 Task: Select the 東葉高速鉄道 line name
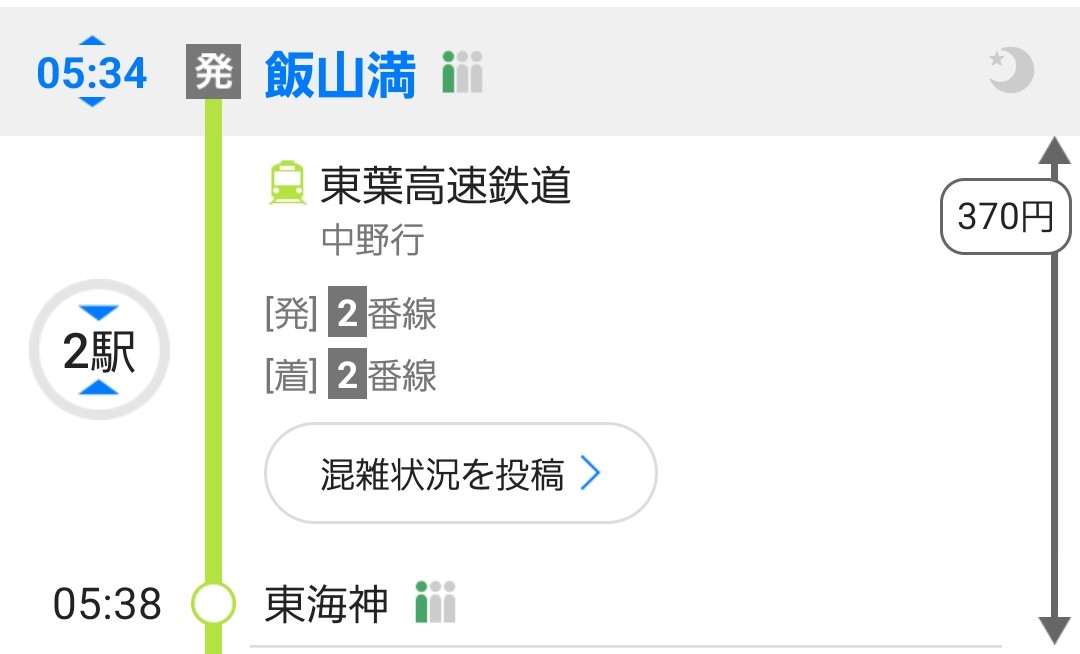pos(445,186)
